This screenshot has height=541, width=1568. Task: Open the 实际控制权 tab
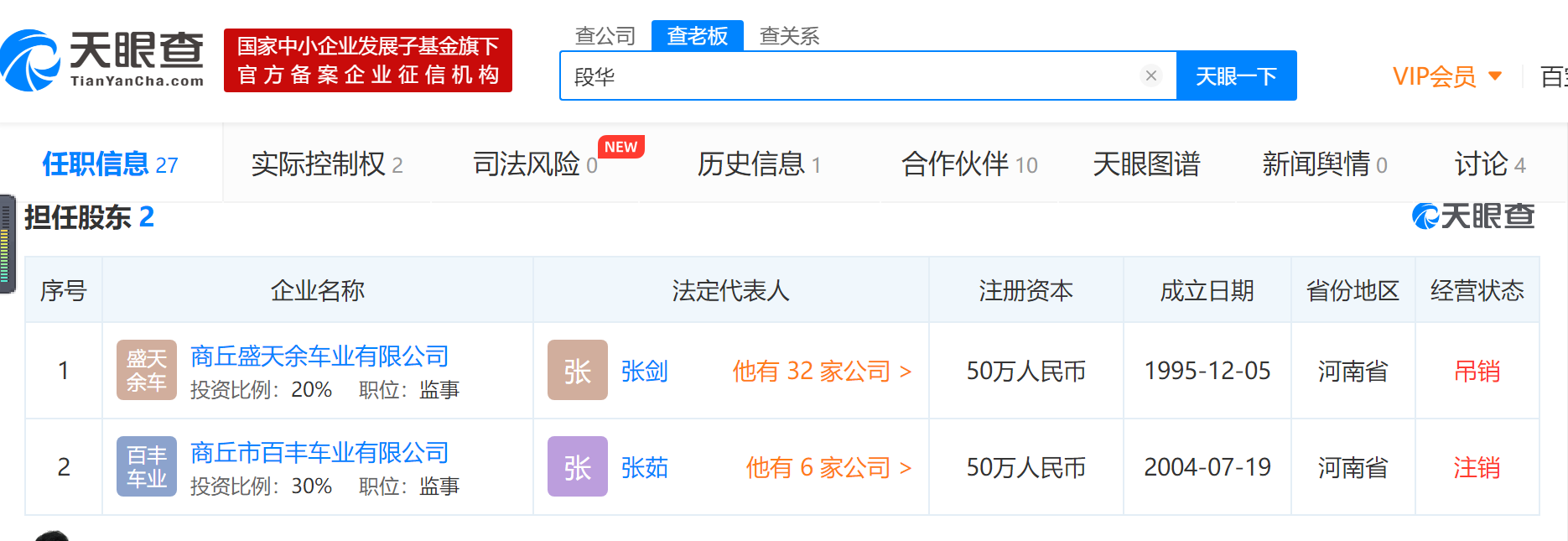coord(326,164)
